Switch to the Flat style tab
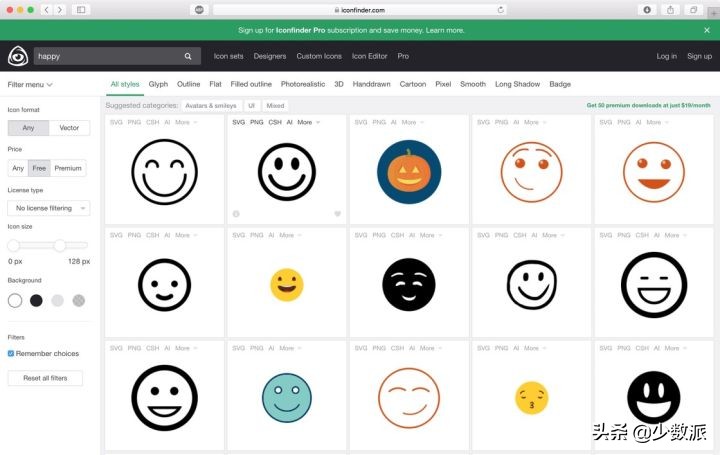This screenshot has height=455, width=720. tap(215, 84)
